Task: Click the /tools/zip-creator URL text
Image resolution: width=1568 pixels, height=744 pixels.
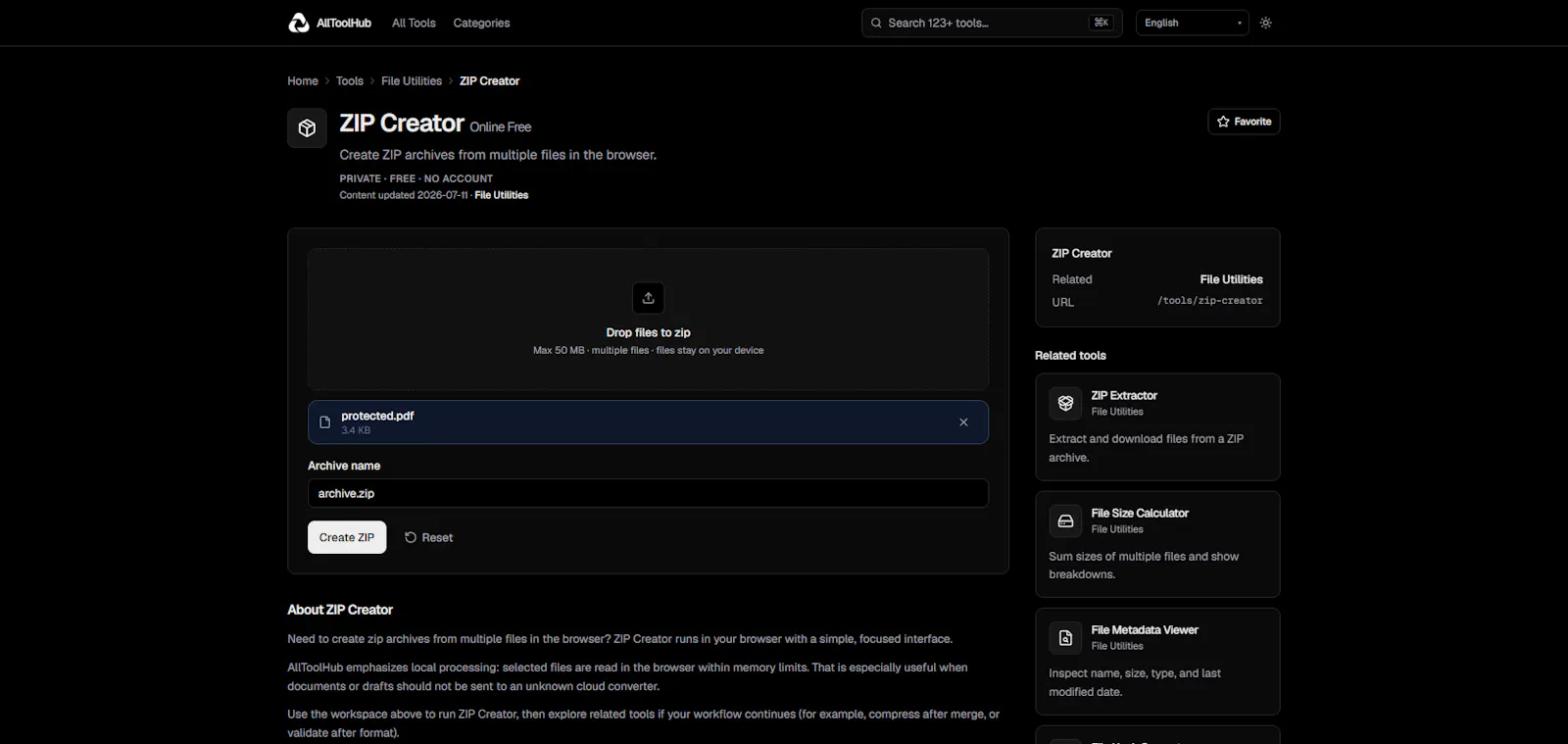Action: pos(1209,301)
